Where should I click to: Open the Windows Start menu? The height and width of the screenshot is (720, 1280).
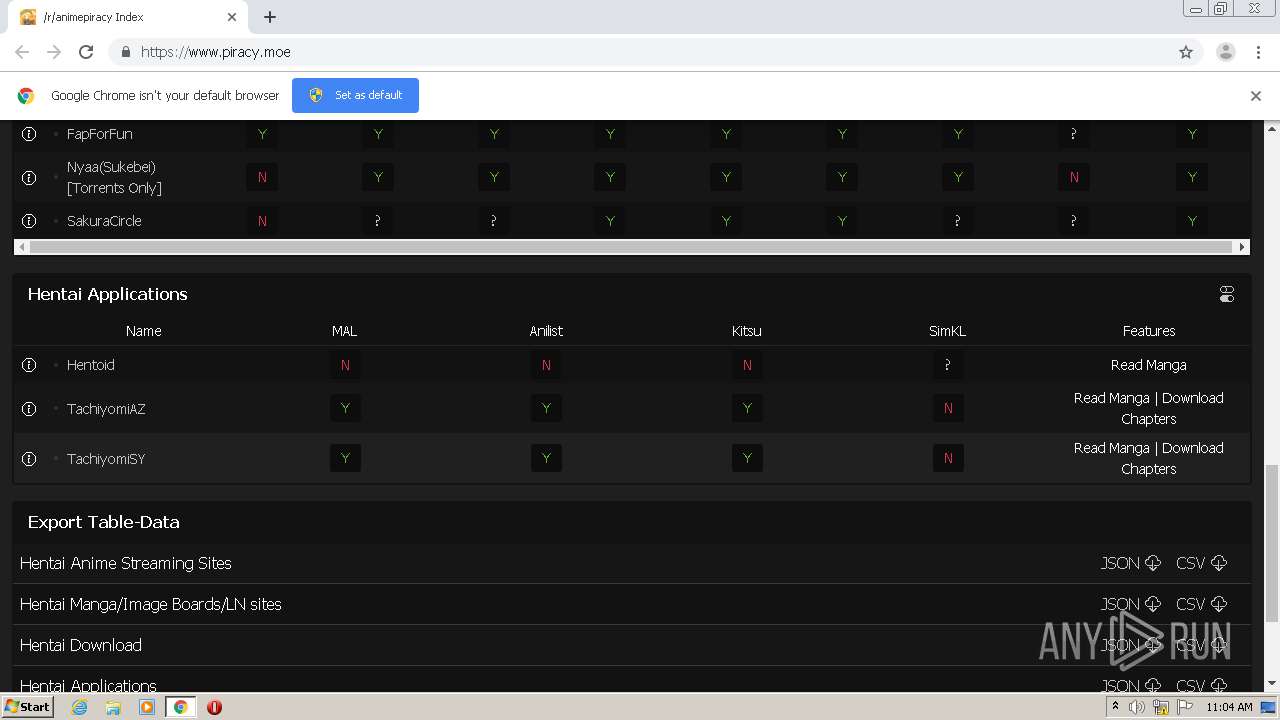[x=28, y=707]
